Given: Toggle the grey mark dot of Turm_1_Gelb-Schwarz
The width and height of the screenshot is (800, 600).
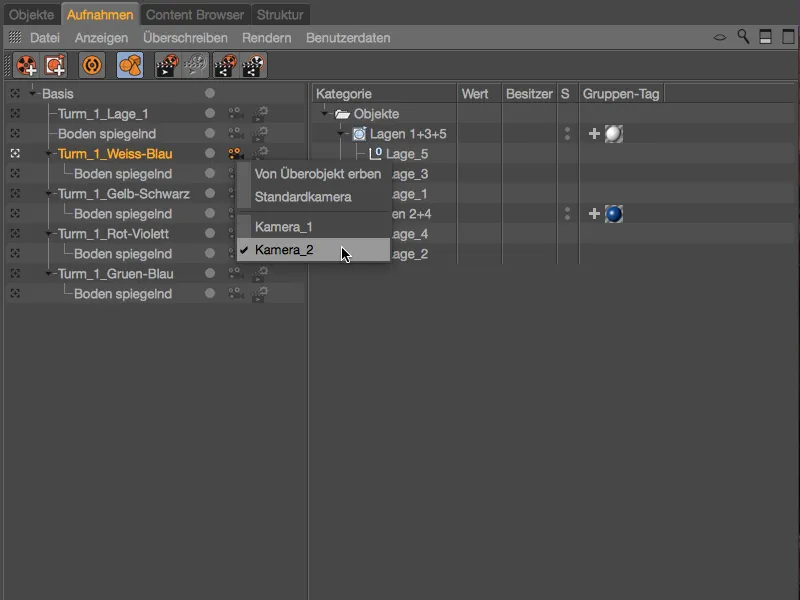Looking at the screenshot, I should pos(210,193).
